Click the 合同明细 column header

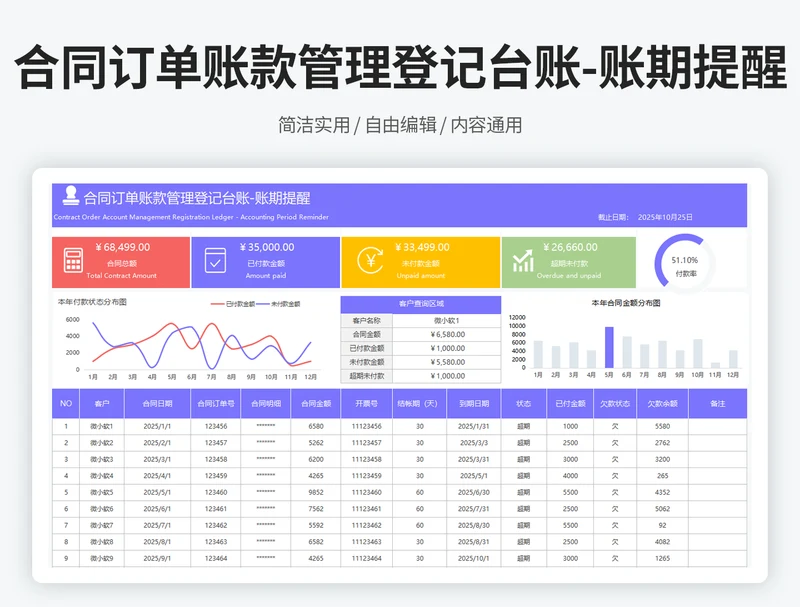[266, 403]
